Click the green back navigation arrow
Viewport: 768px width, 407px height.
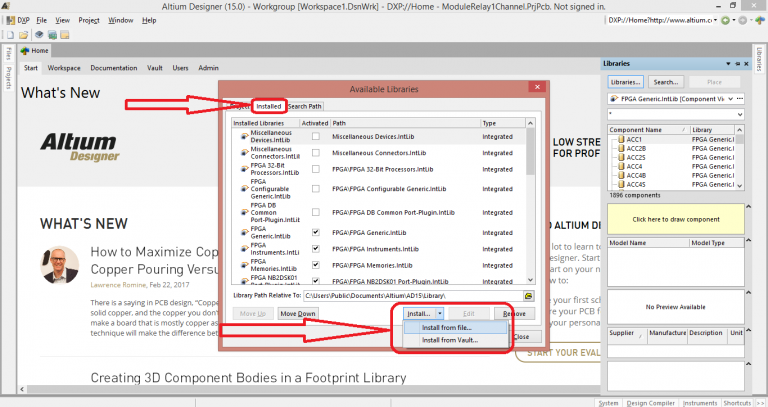point(725,20)
